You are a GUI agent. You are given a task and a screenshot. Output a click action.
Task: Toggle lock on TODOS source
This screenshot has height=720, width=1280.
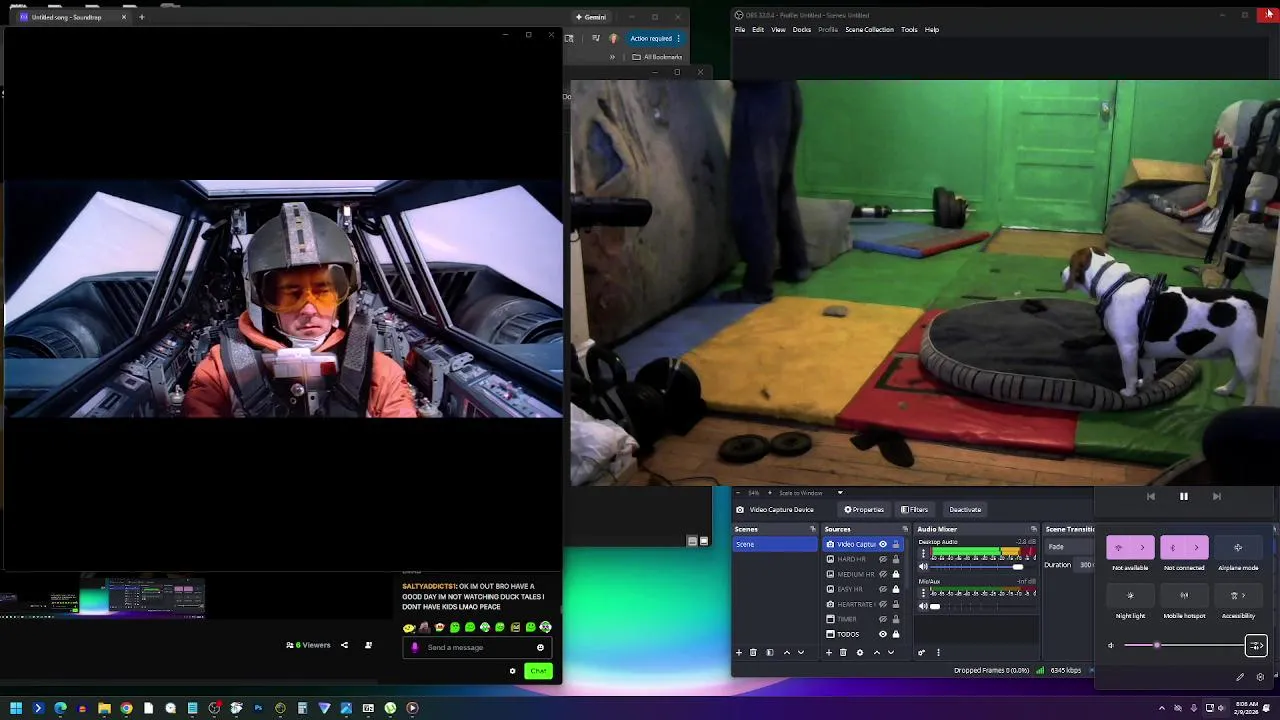896,634
